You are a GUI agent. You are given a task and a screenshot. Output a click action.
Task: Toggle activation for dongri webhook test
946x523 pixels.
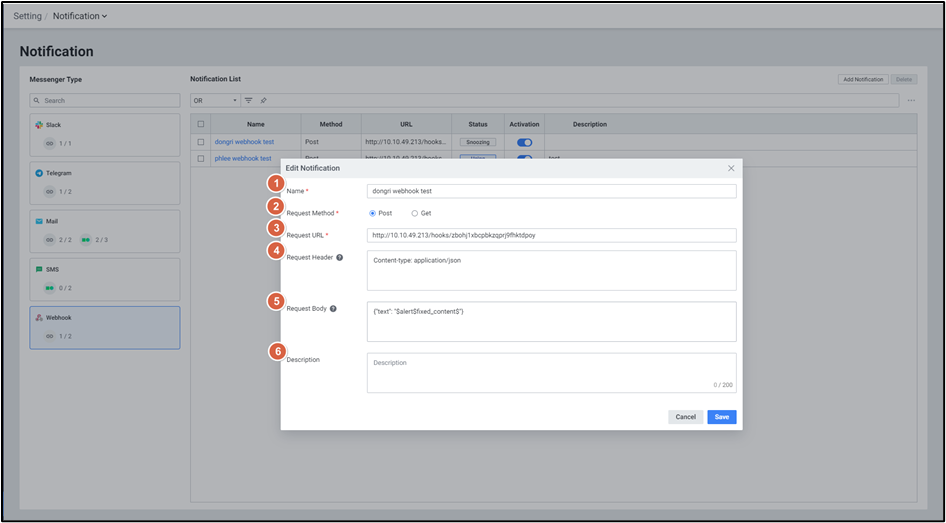524,142
